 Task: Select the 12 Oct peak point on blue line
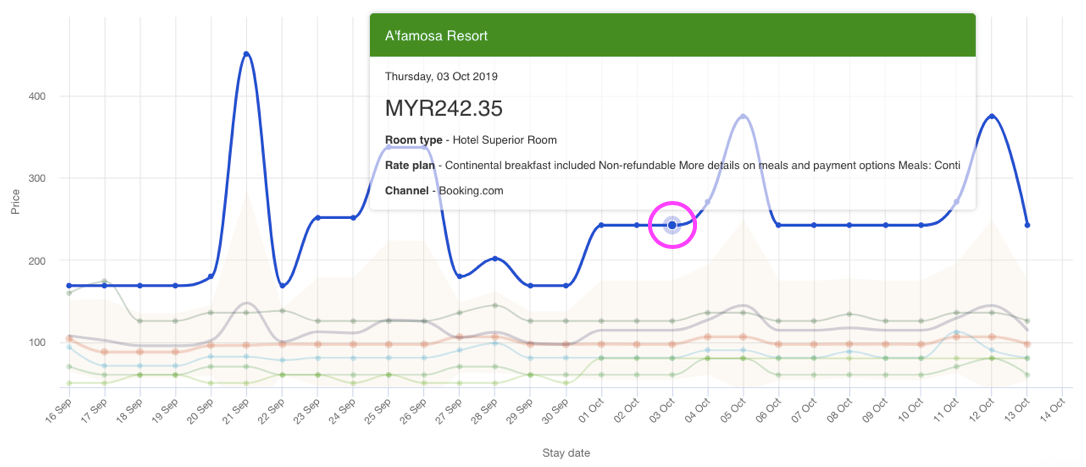(x=991, y=116)
